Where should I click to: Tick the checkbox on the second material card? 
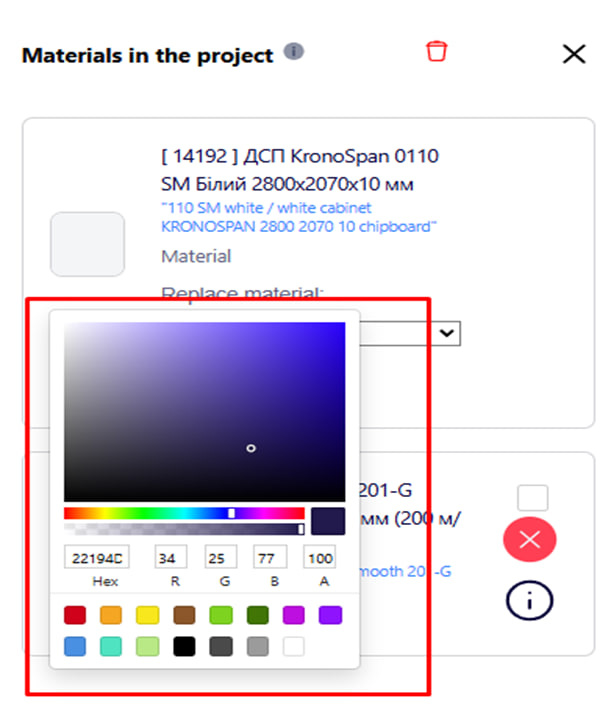coord(533,498)
